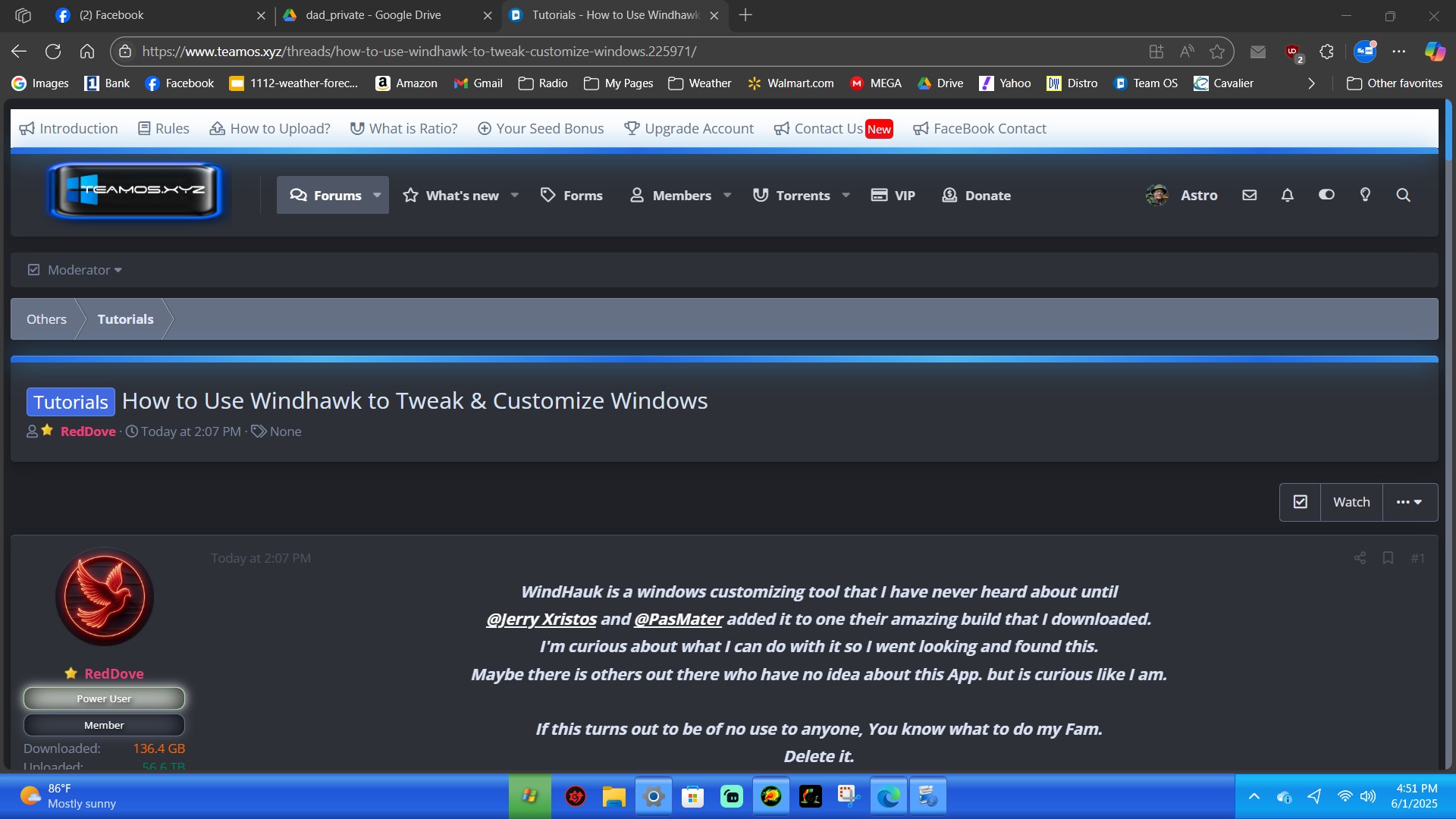
Task: Open split screen icon in address bar
Action: pyautogui.click(x=1156, y=52)
